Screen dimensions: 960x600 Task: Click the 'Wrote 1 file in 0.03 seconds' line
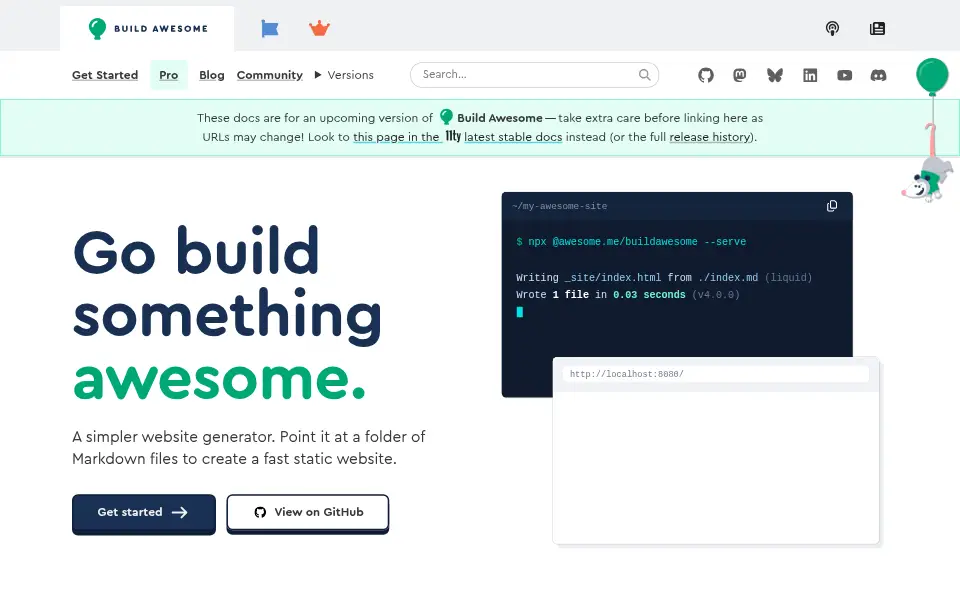tap(628, 295)
